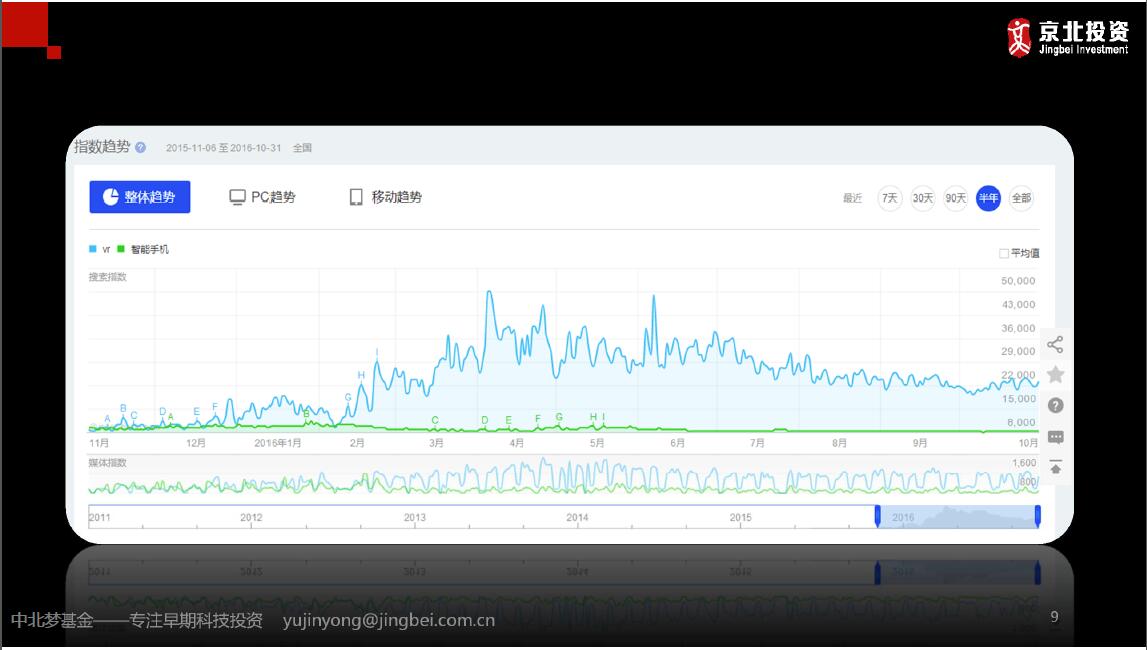Click the help icon beside 指数趋势 title
This screenshot has width=1147, height=650.
point(140,148)
